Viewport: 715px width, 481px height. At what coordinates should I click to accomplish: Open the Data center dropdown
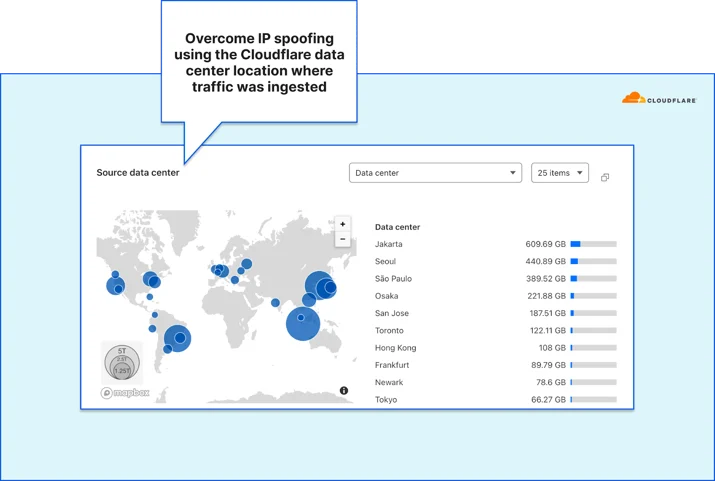(x=435, y=173)
